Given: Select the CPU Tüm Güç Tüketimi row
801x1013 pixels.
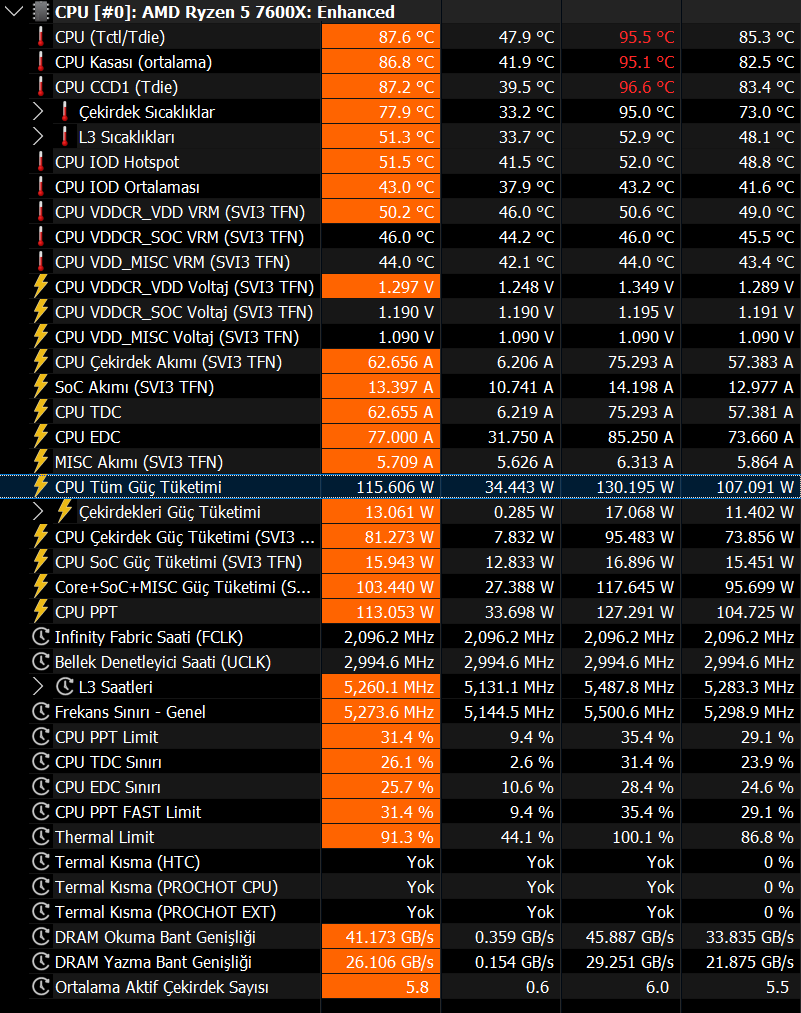Looking at the screenshot, I should click(x=400, y=486).
